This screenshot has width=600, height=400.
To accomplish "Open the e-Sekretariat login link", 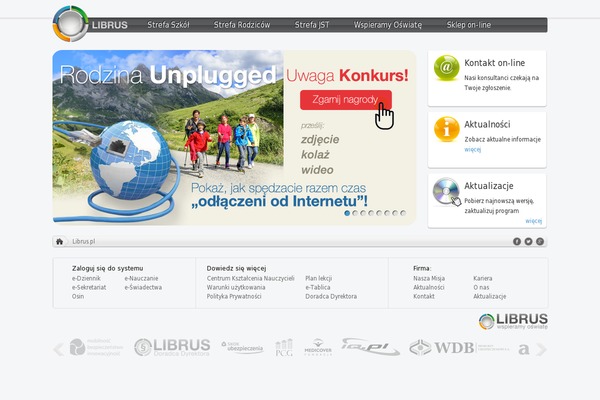I will click(x=89, y=287).
